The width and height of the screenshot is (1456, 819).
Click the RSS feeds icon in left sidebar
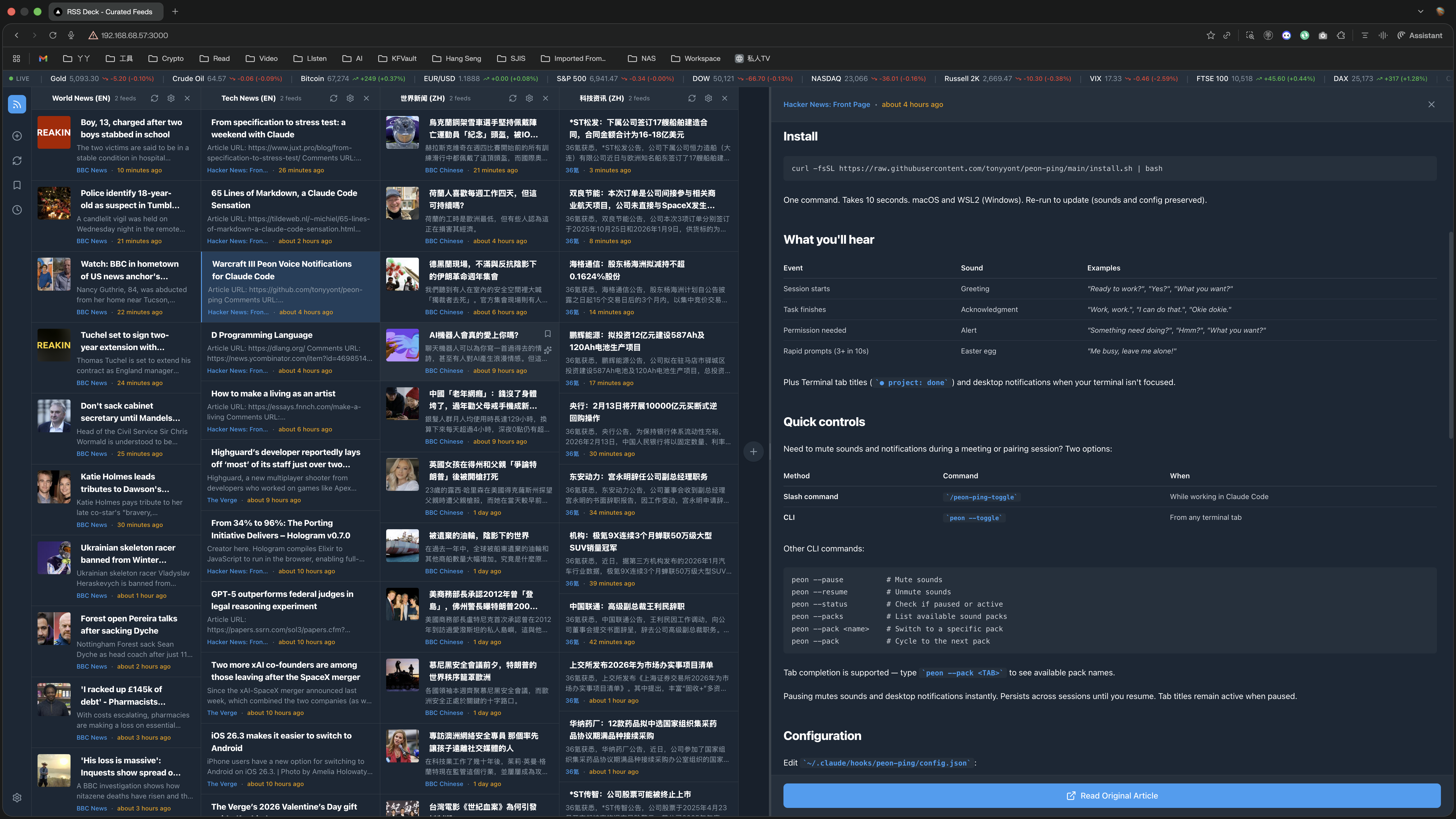[17, 105]
